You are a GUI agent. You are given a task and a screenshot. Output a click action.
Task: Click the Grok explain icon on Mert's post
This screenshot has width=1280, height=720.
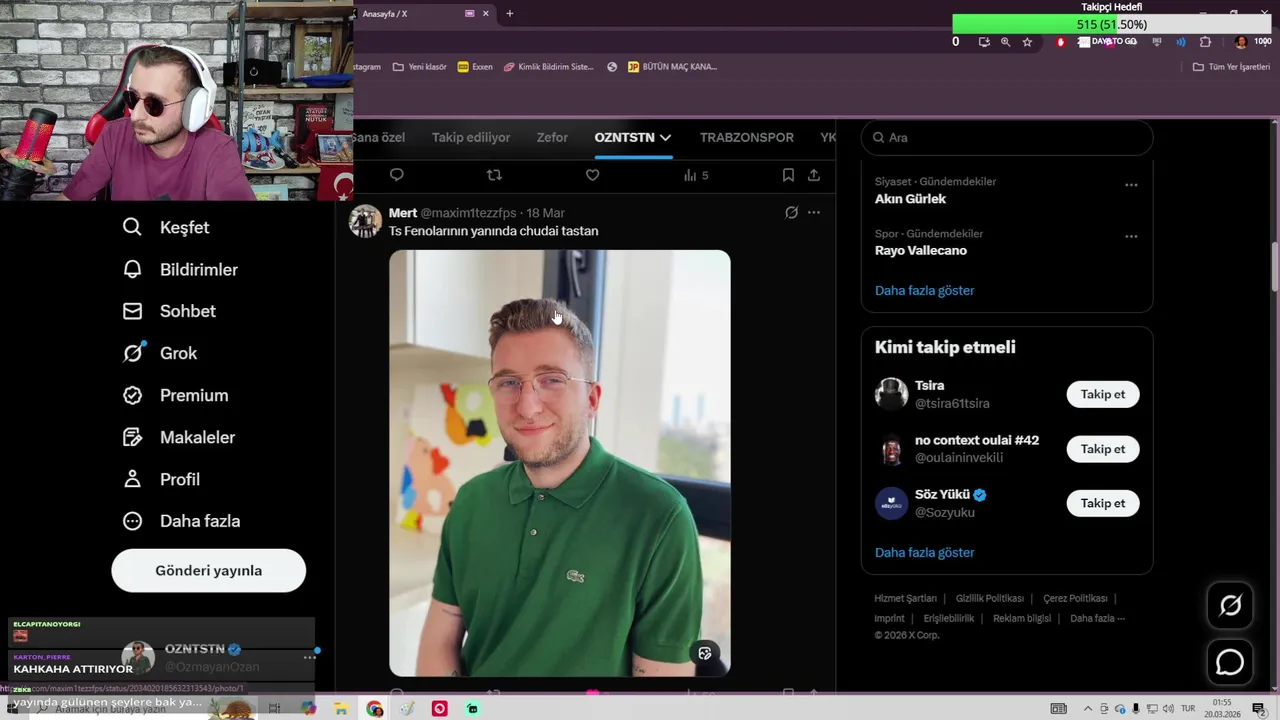[791, 213]
